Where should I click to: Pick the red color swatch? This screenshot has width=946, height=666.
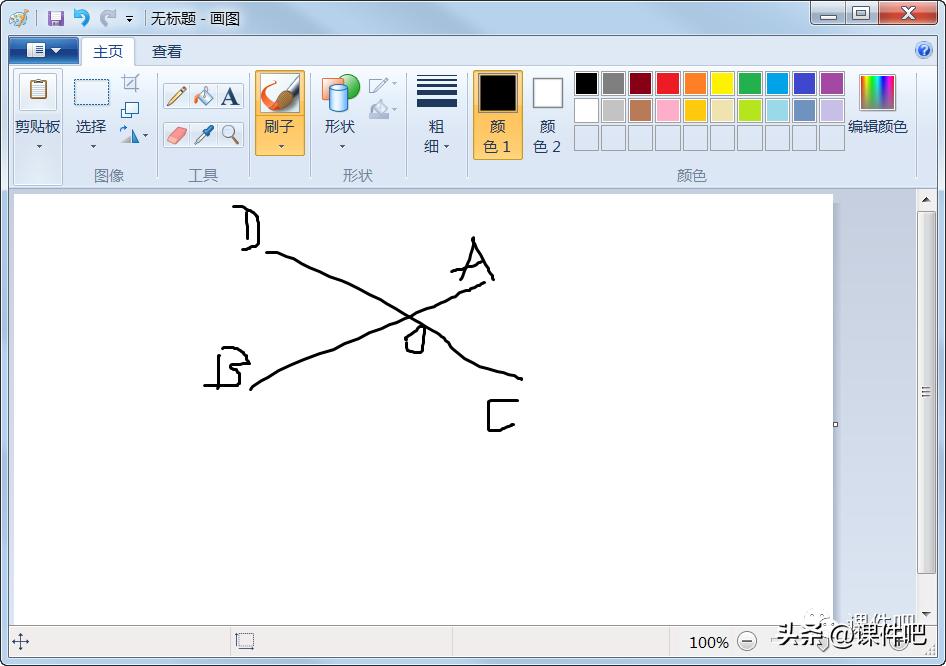click(x=668, y=83)
